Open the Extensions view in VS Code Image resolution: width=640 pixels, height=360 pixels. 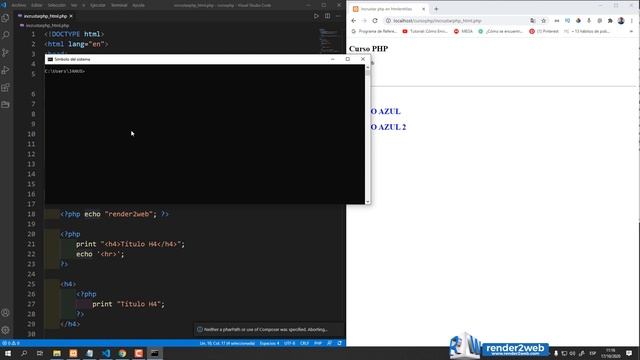(5, 87)
